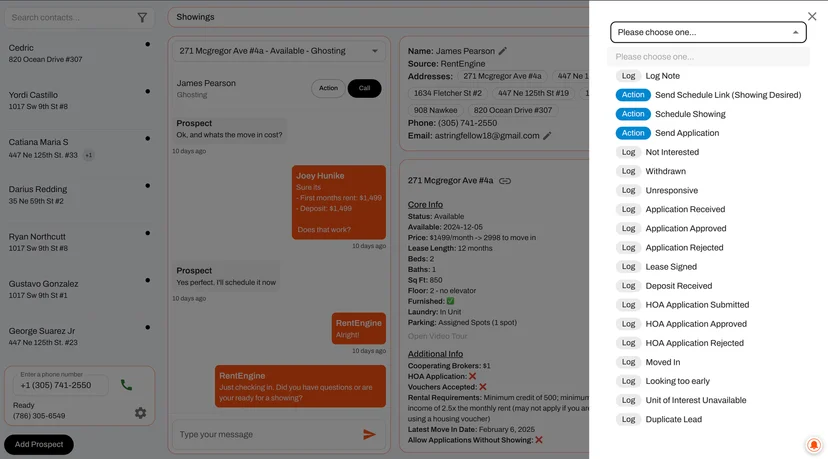Click the Add Prospect button
Screen dimensions: 828x459
click(39, 445)
